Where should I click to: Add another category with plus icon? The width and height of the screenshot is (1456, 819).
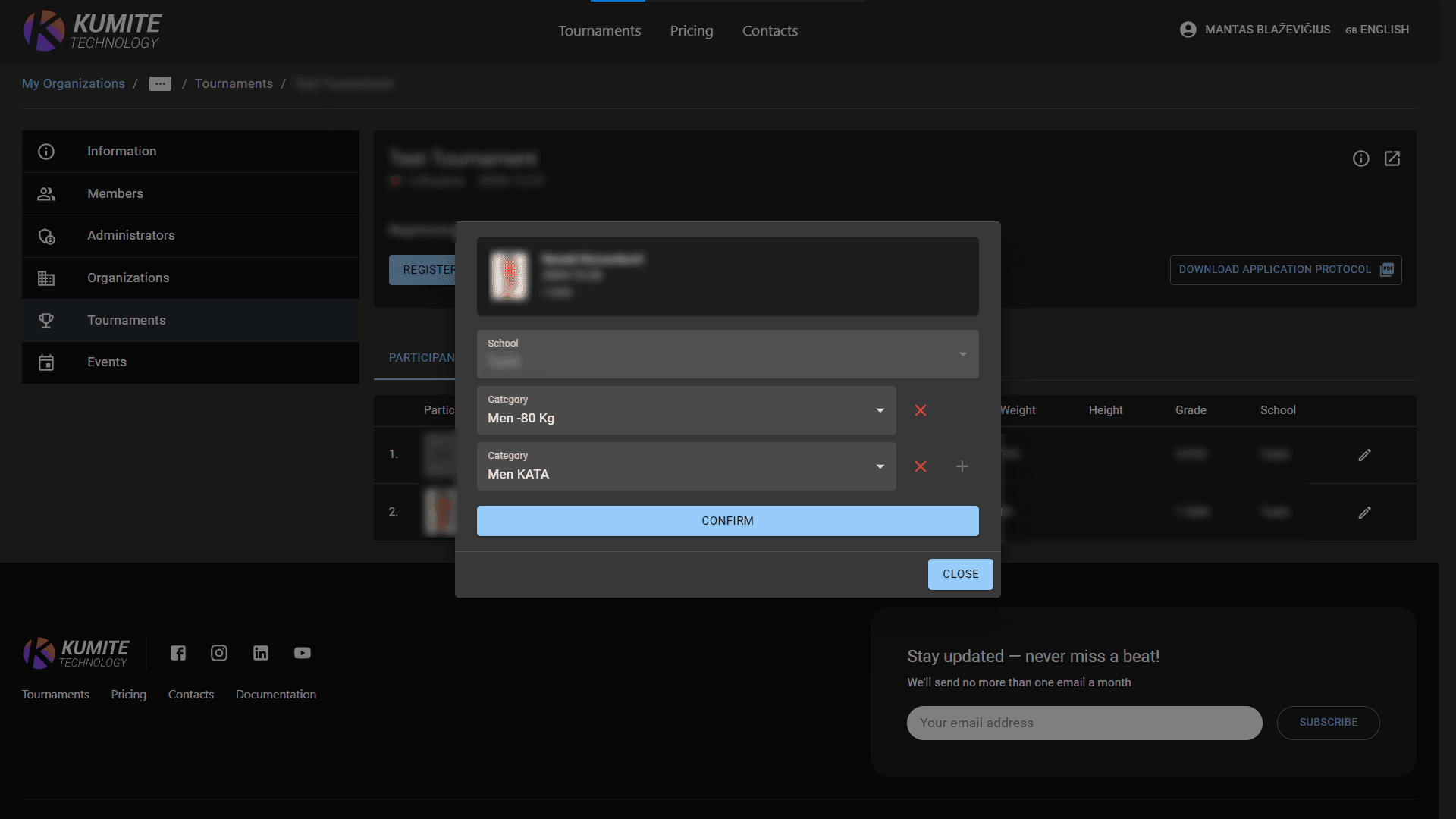point(962,466)
